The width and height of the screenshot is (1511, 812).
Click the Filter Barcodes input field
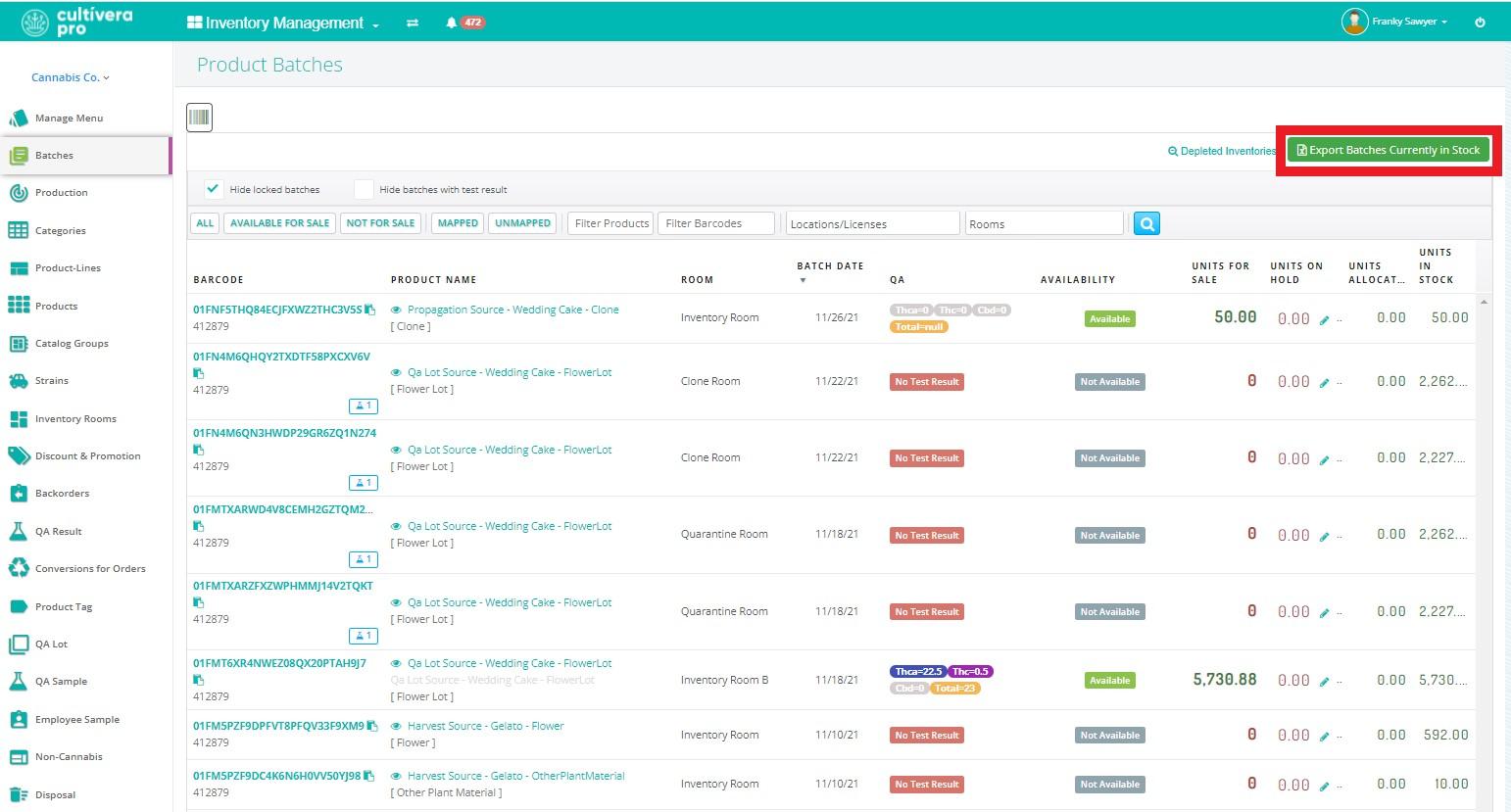click(716, 223)
